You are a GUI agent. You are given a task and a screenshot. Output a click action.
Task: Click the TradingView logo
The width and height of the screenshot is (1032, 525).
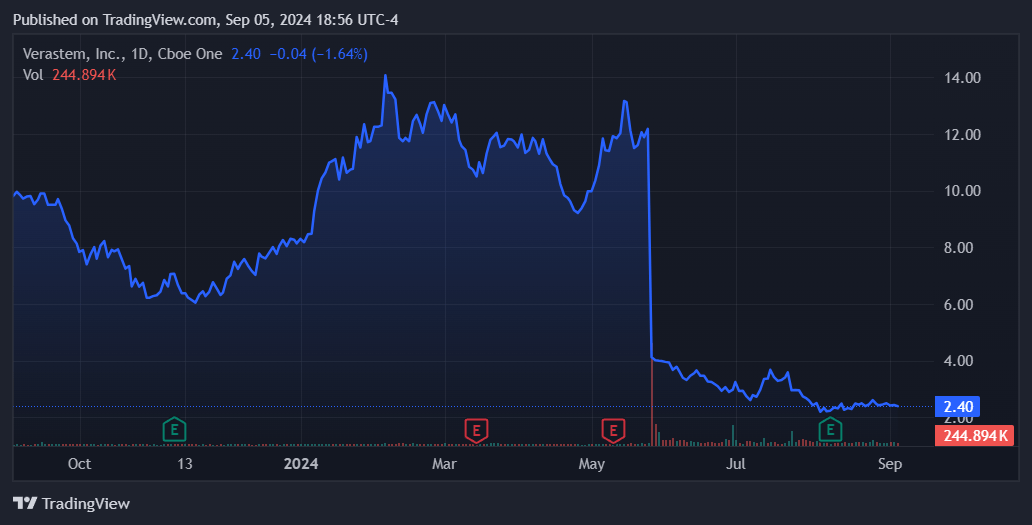point(25,503)
